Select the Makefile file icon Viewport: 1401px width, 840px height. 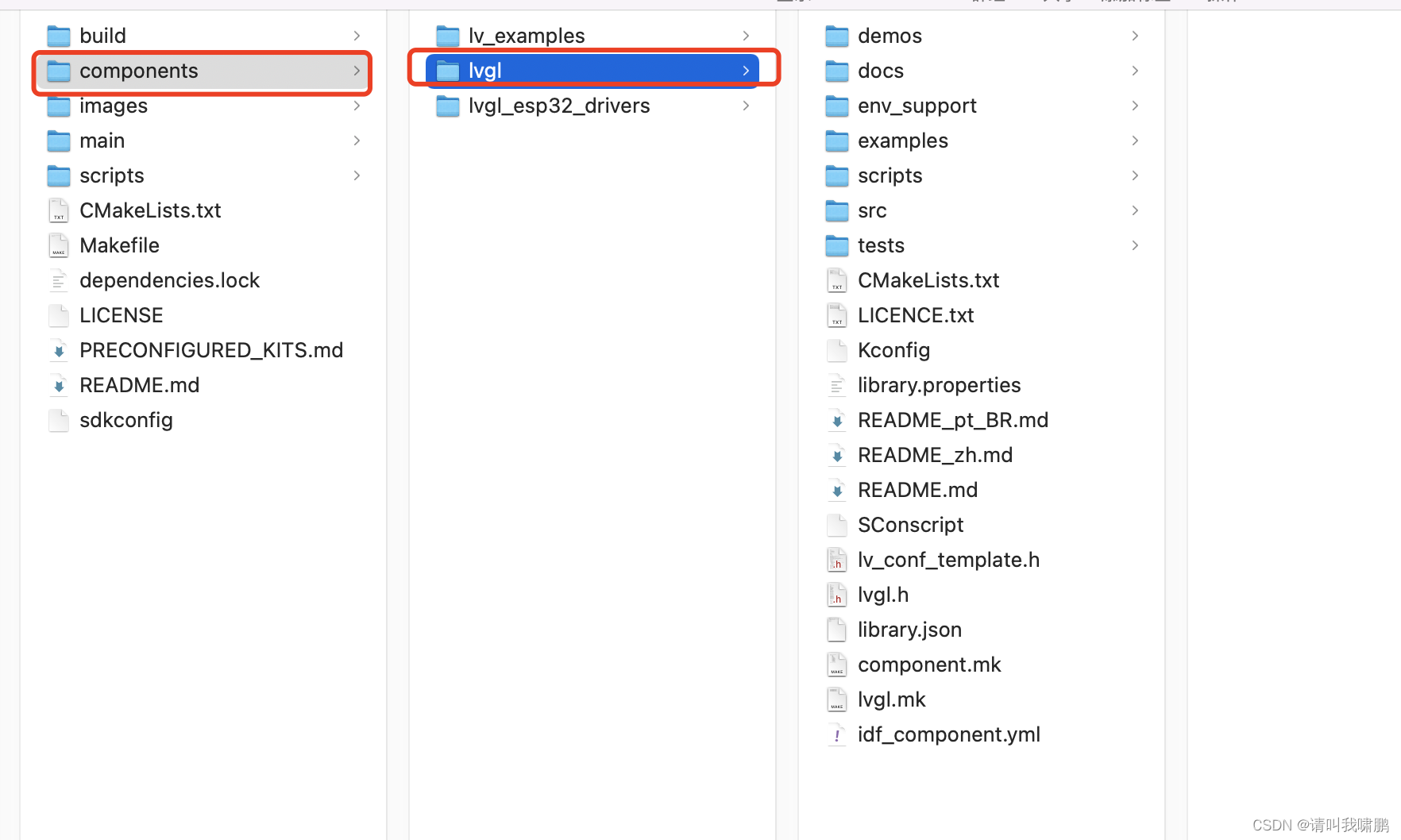(59, 245)
